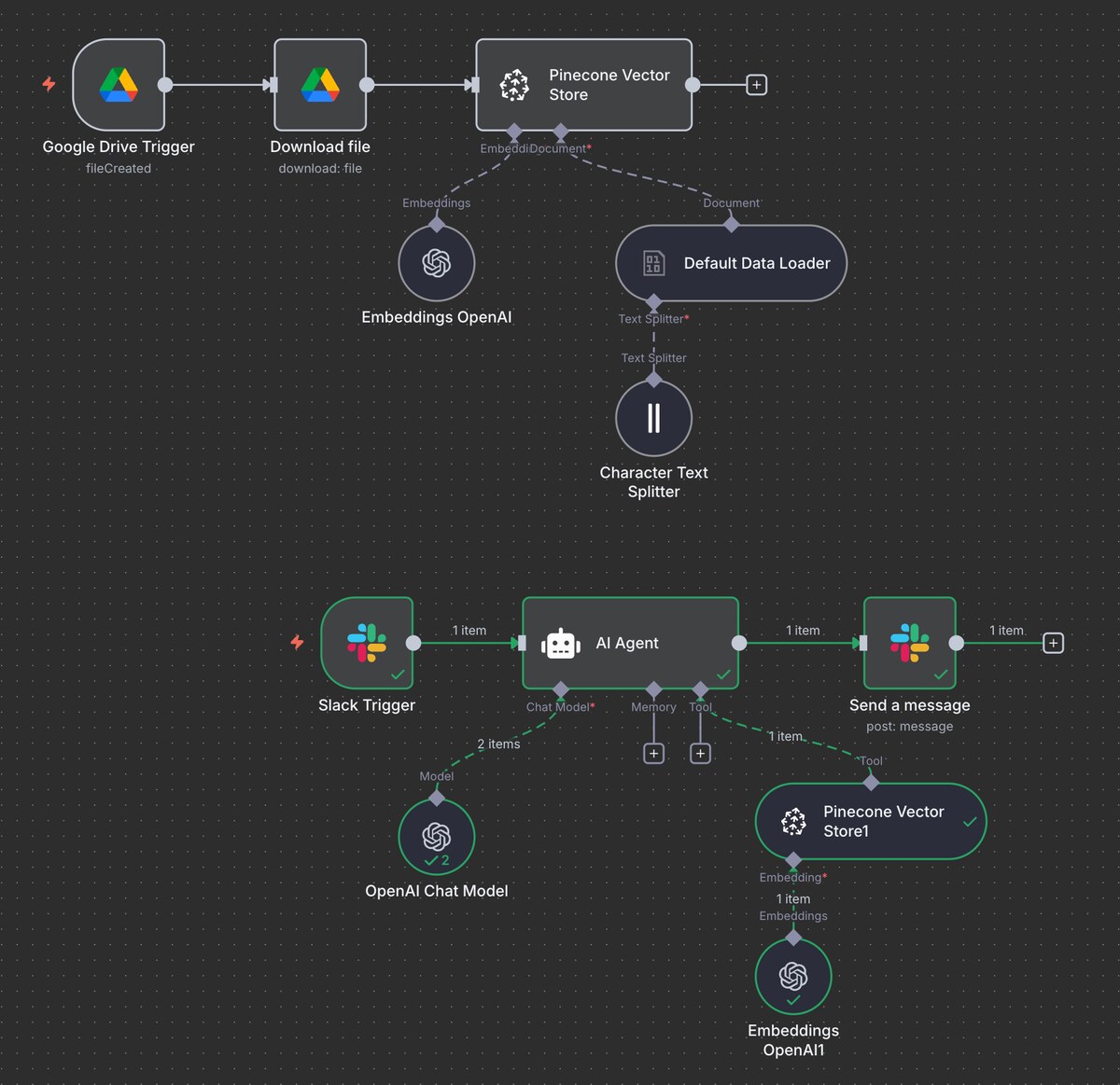Click the 'post: message' subtitle text
The image size is (1120, 1085).
coord(910,726)
